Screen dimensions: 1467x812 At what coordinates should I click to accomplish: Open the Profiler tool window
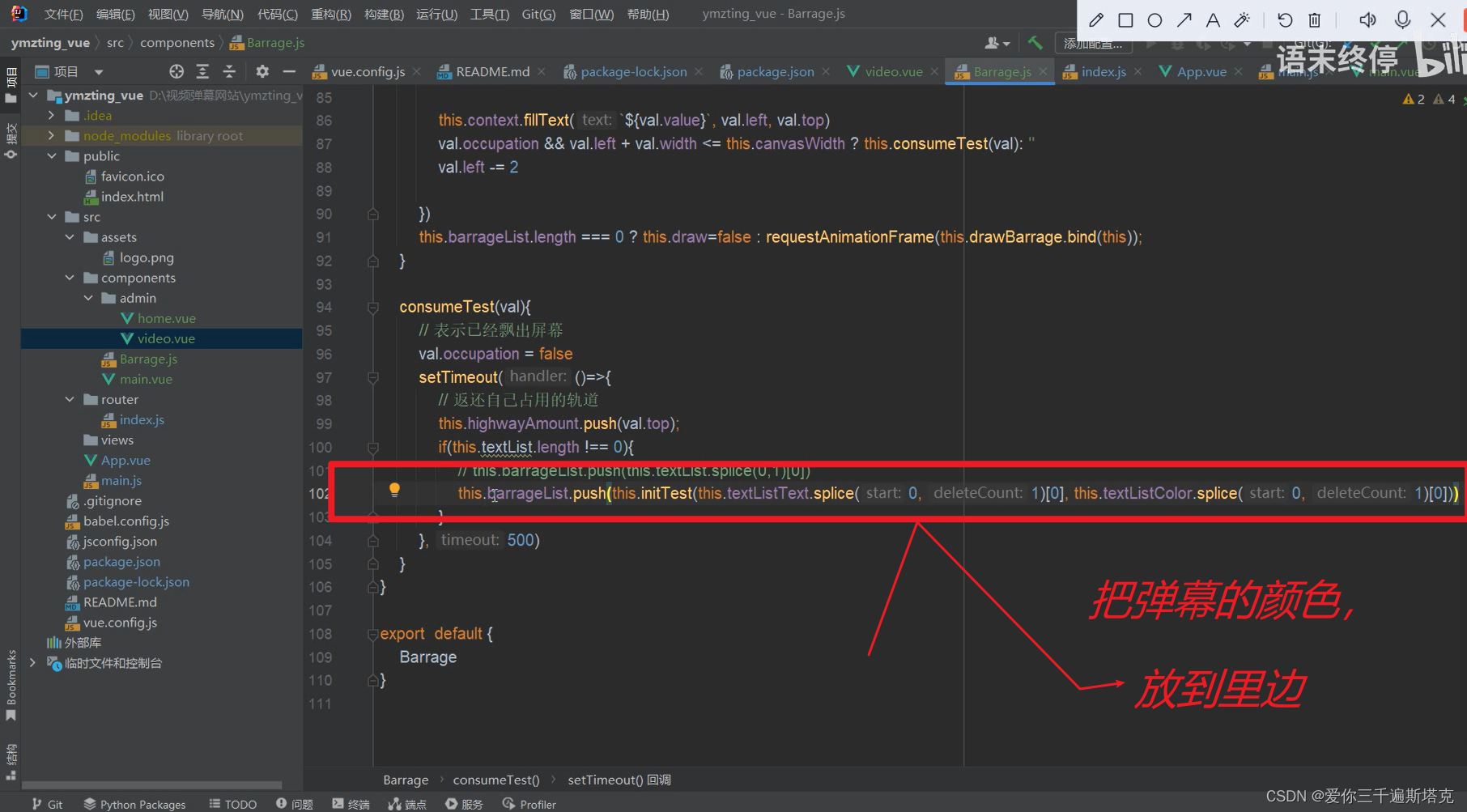coord(529,804)
